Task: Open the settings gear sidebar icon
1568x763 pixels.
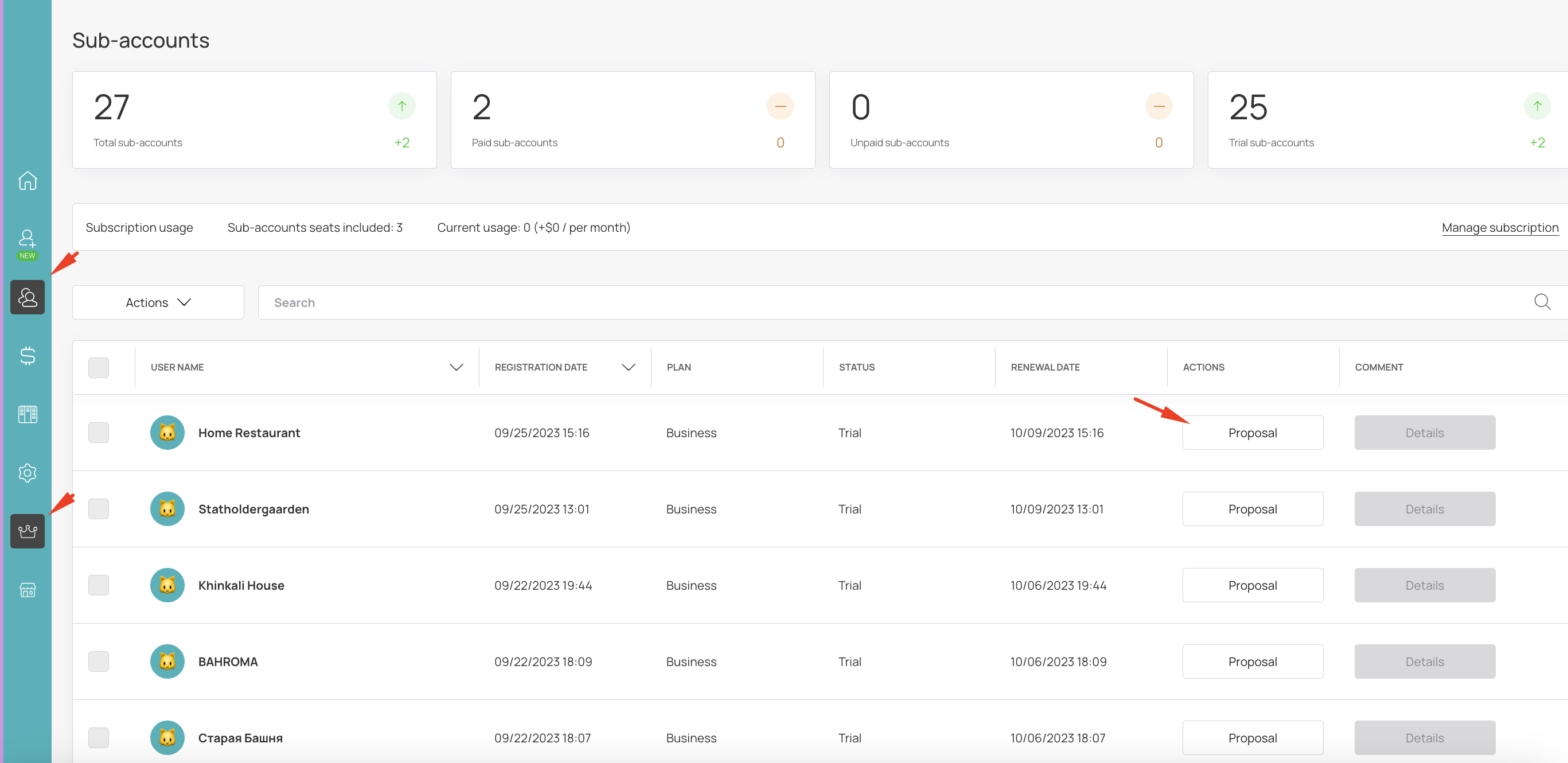Action: click(x=28, y=473)
